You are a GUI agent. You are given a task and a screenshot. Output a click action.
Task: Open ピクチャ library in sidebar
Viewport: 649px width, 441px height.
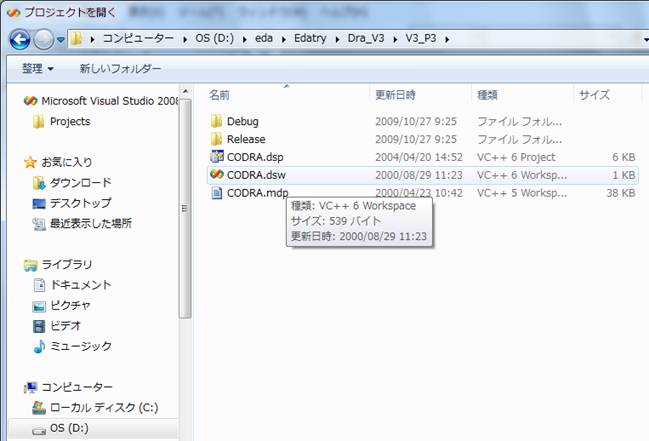pyautogui.click(x=70, y=305)
